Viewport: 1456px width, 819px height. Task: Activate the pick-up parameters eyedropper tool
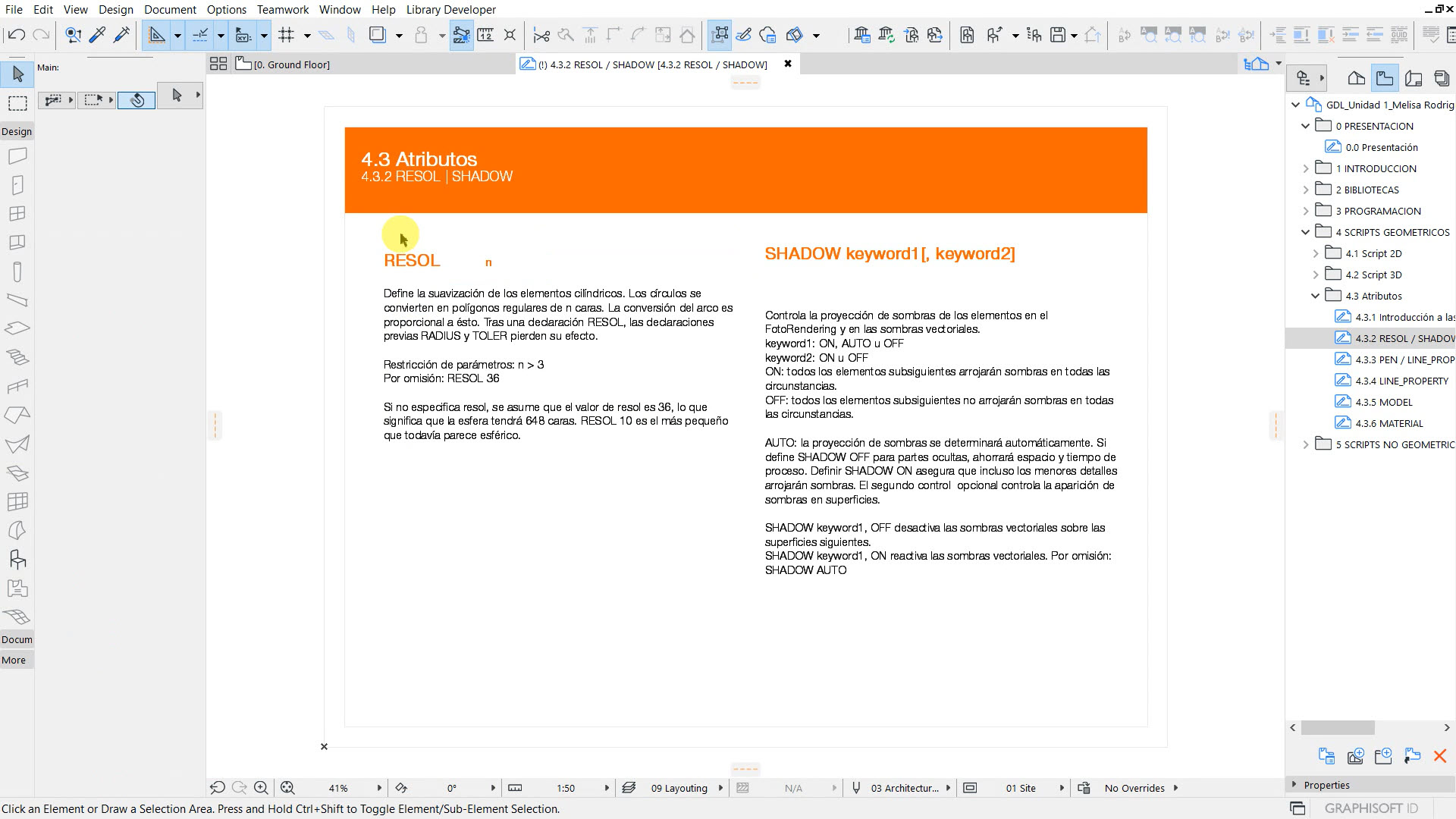(x=96, y=35)
